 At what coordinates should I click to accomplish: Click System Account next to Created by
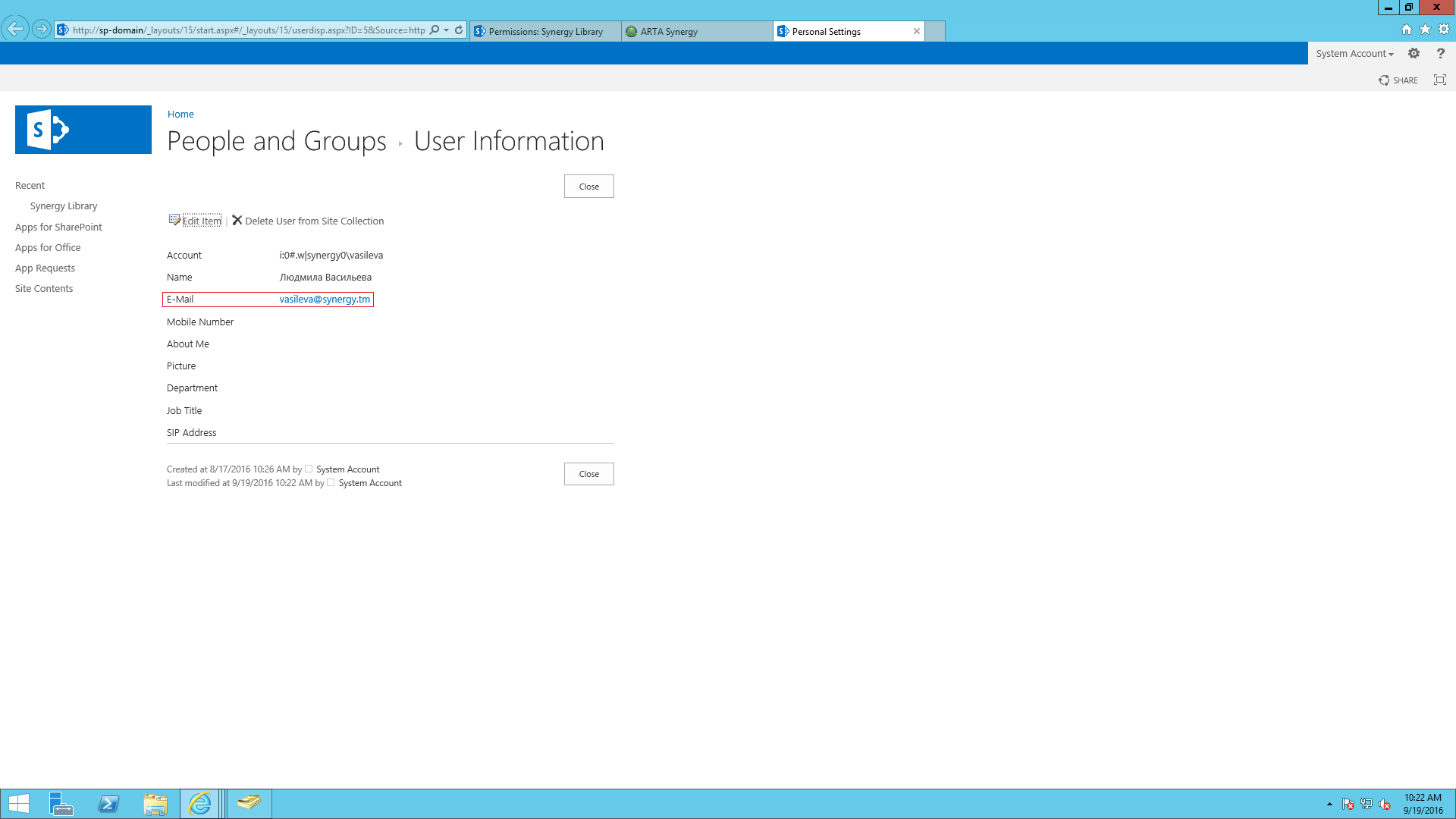point(347,469)
